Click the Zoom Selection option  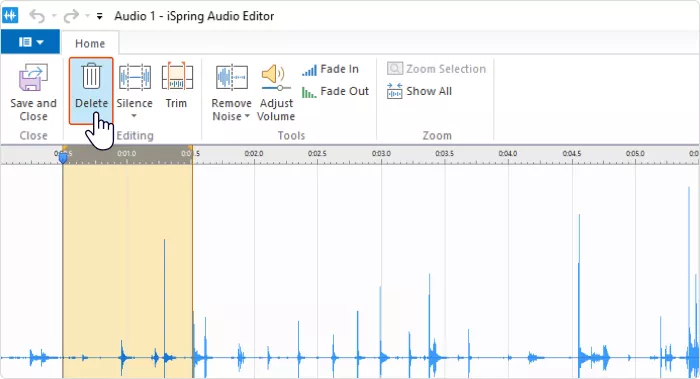pos(436,69)
